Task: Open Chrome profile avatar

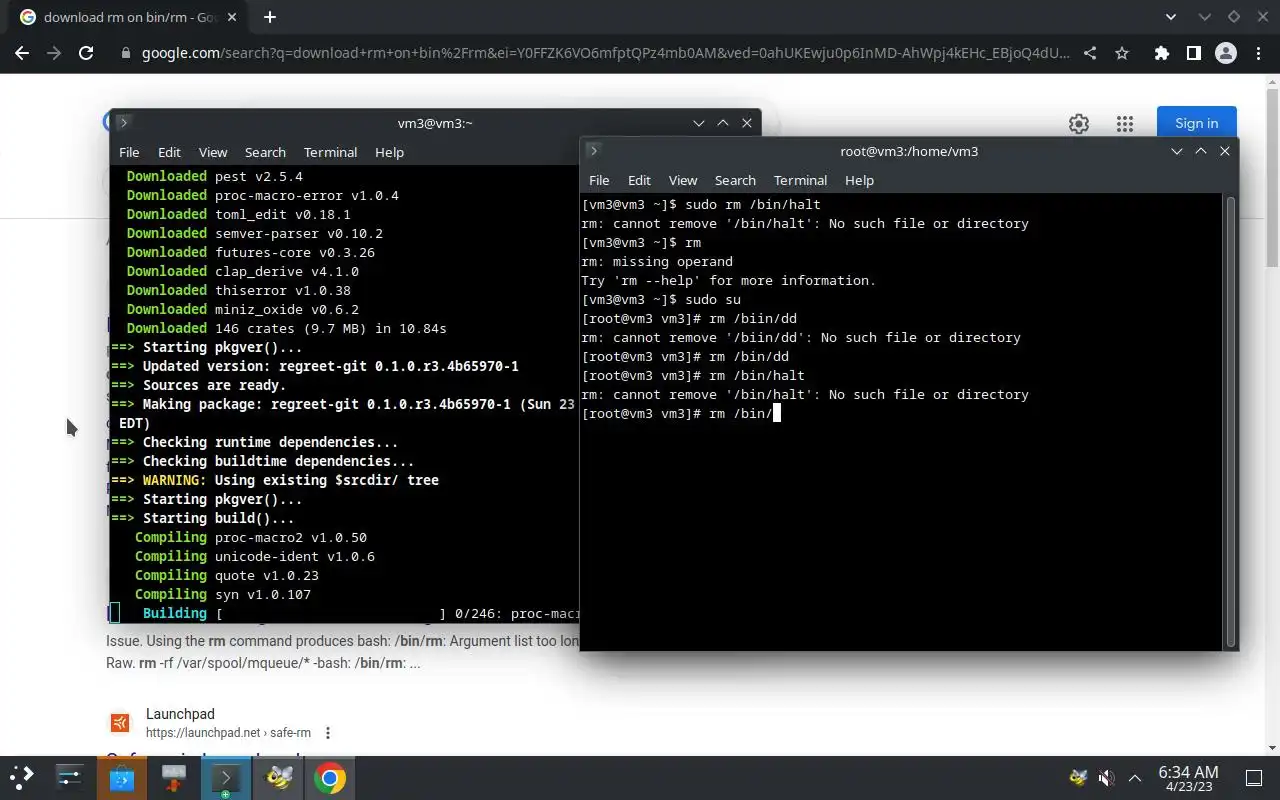Action: click(x=1226, y=53)
